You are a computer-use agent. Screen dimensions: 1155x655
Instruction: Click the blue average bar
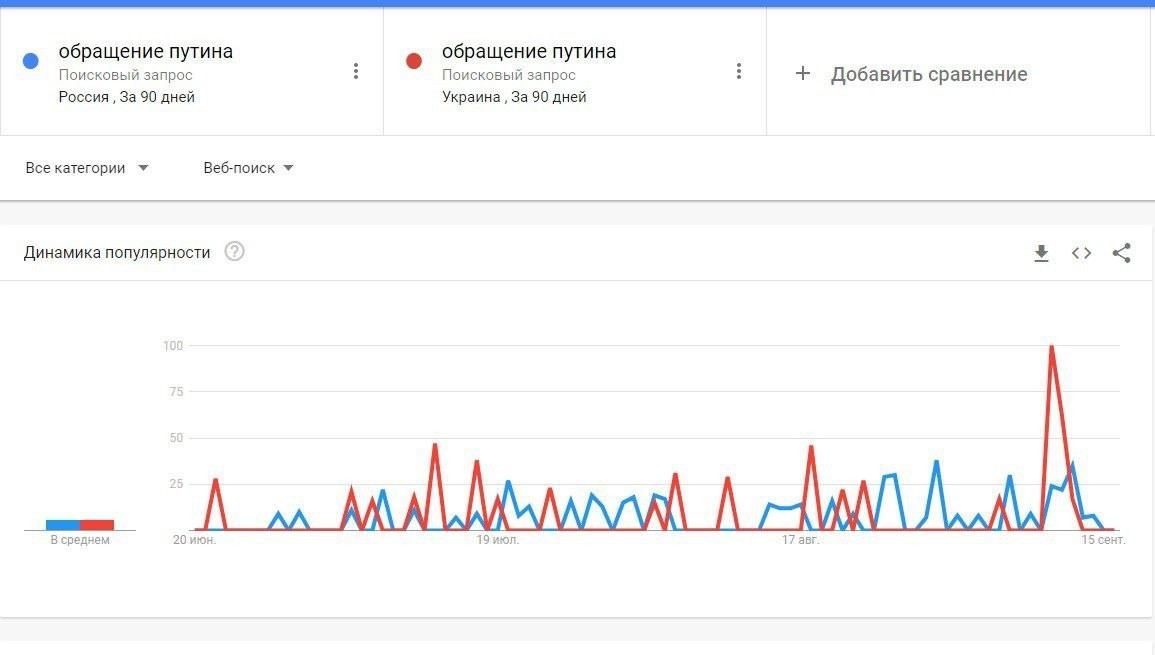point(63,525)
